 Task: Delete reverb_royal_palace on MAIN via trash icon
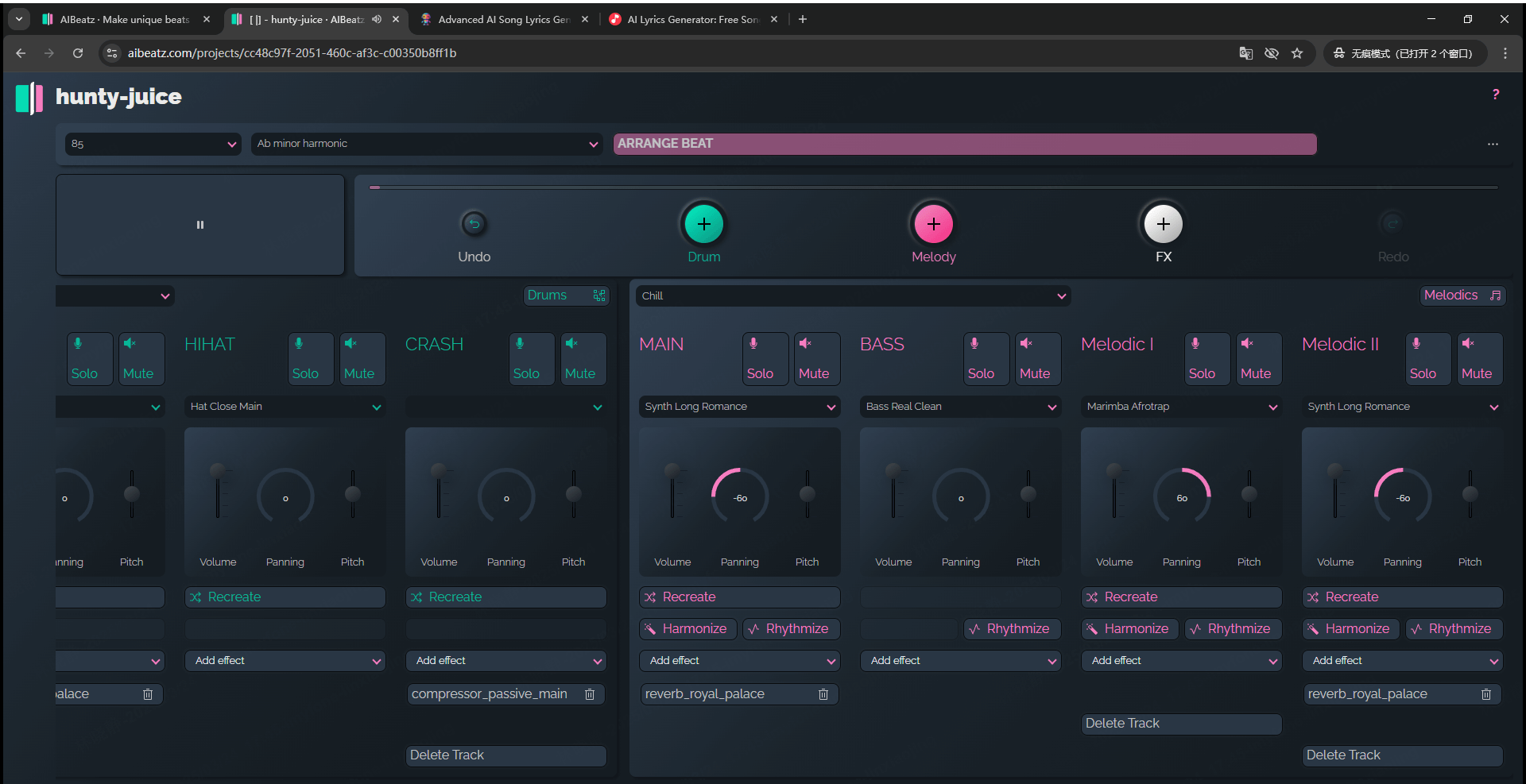tap(823, 693)
